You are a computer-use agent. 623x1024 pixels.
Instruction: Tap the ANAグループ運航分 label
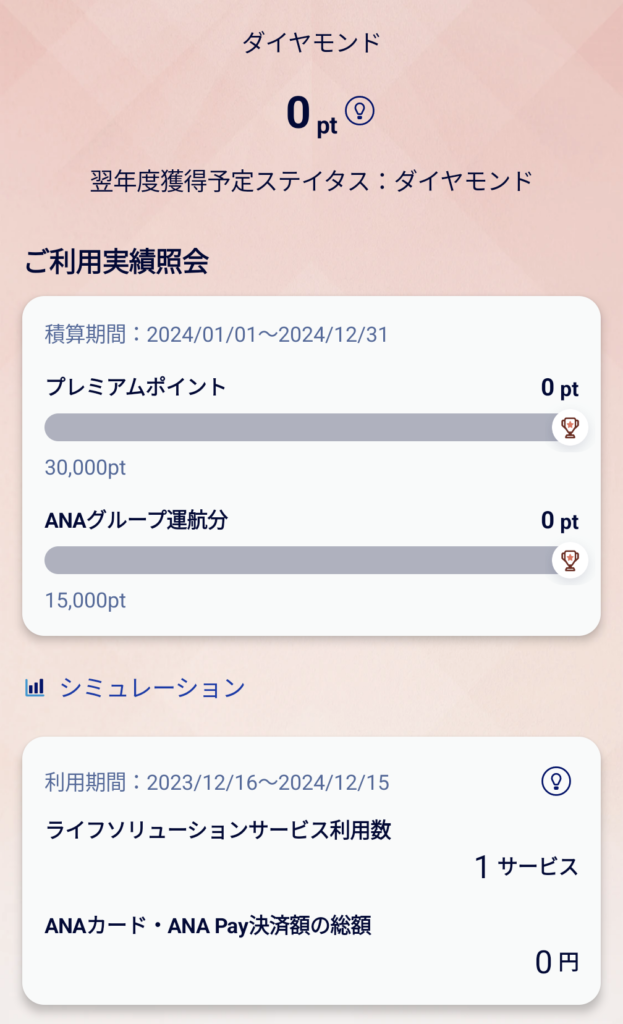pyautogui.click(x=143, y=520)
